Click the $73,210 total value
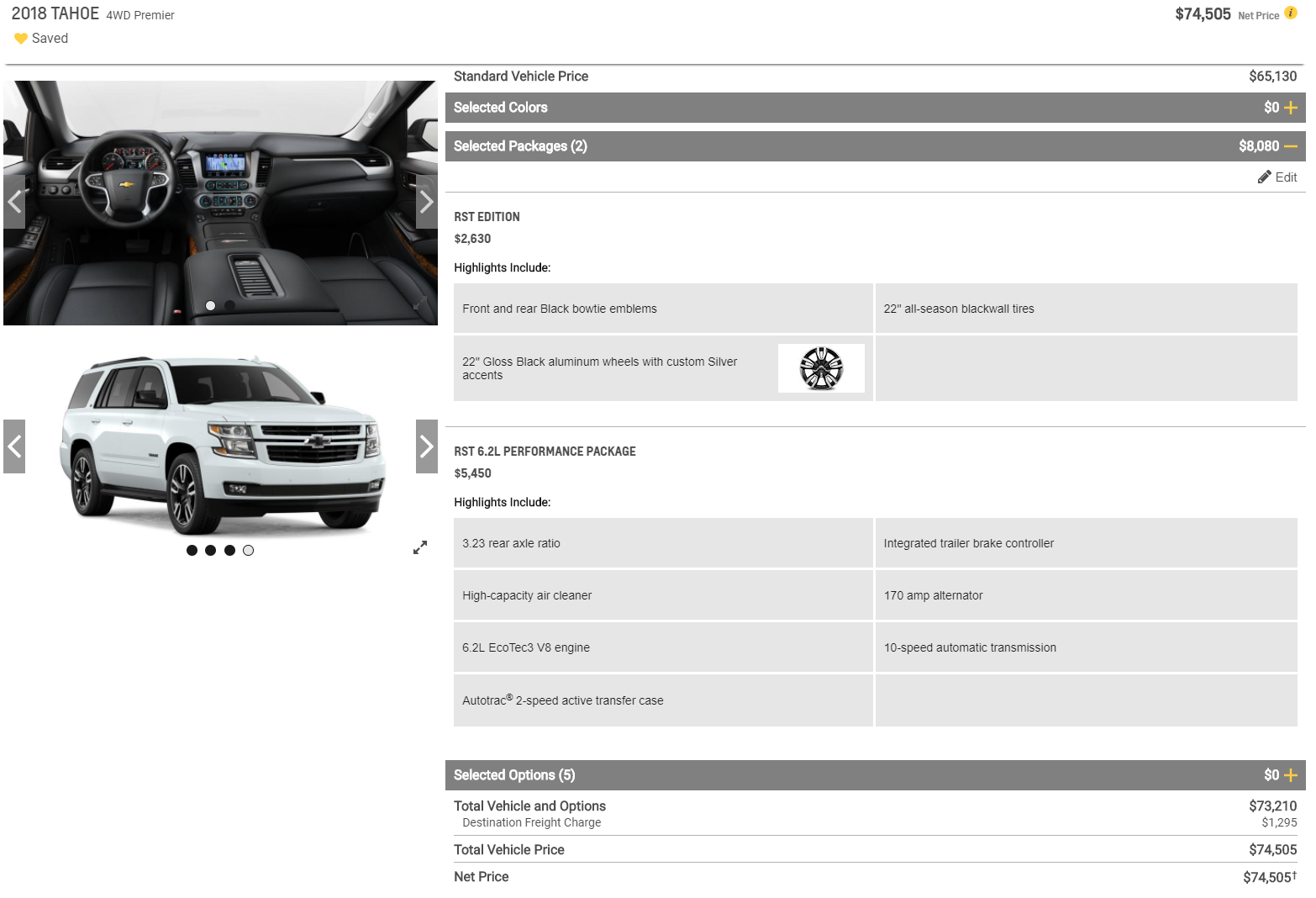 [1273, 806]
